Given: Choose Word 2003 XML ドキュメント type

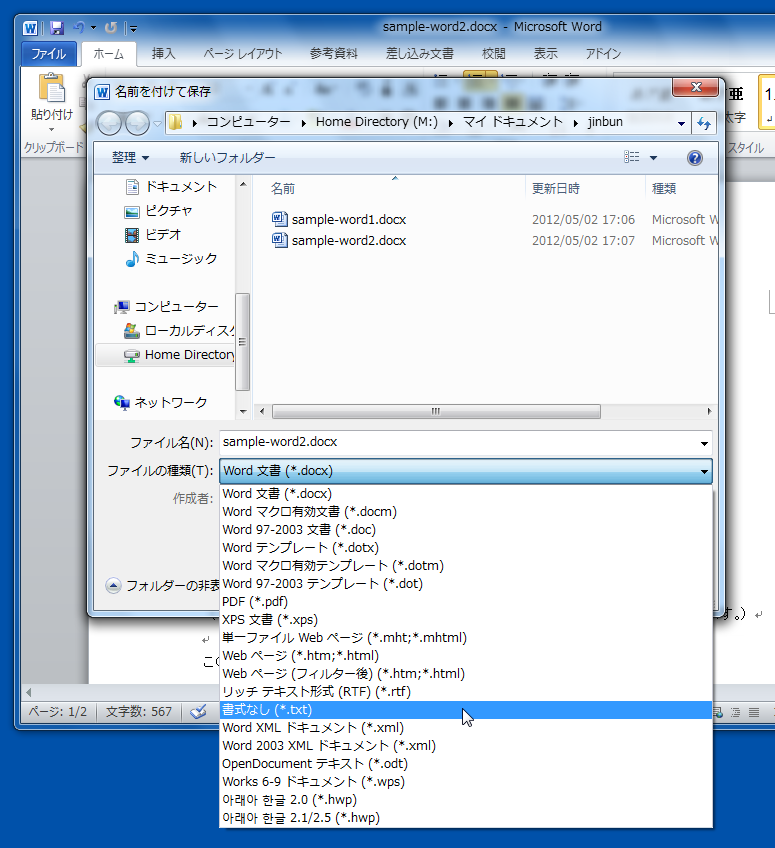Looking at the screenshot, I should (466, 745).
